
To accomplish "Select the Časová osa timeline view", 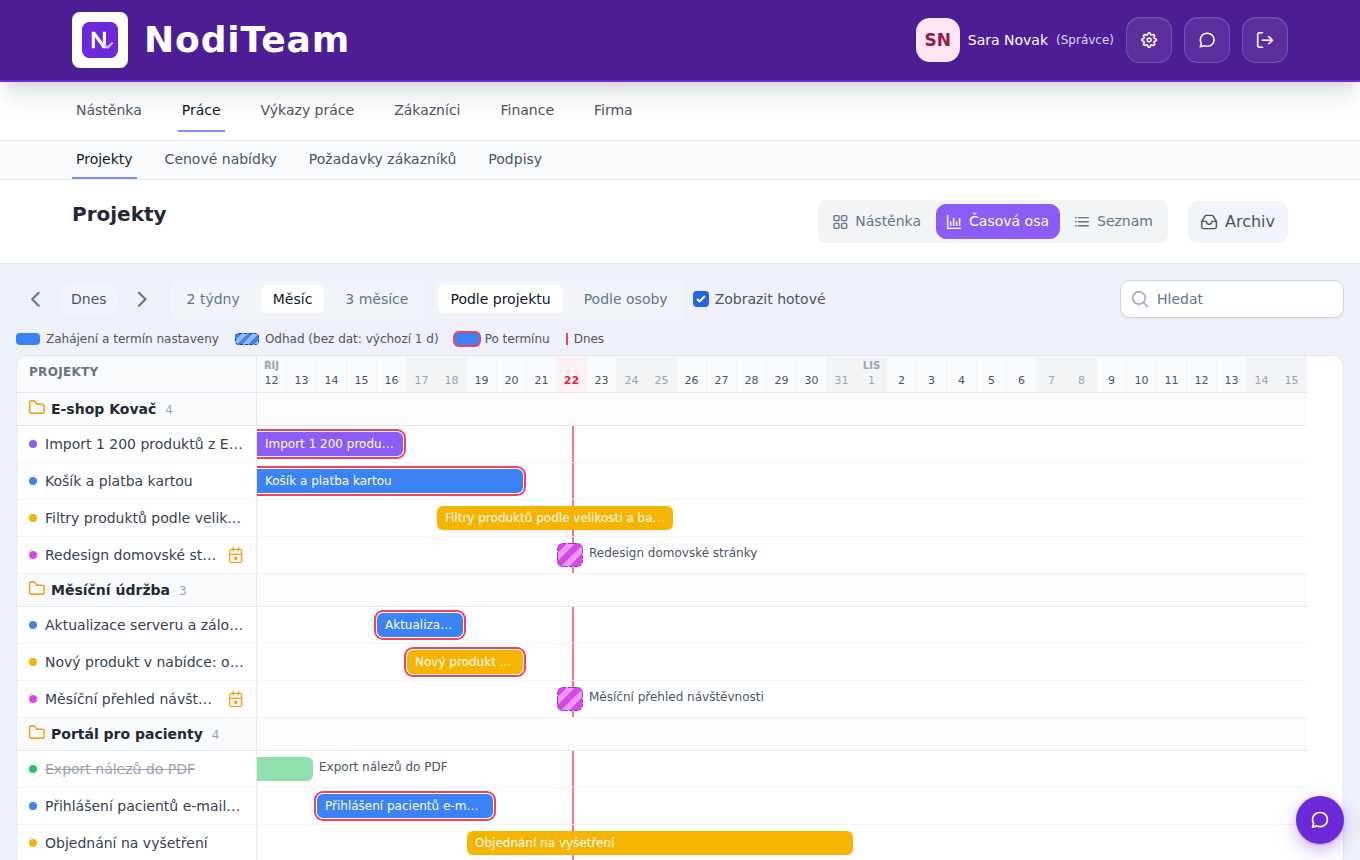I will point(998,222).
